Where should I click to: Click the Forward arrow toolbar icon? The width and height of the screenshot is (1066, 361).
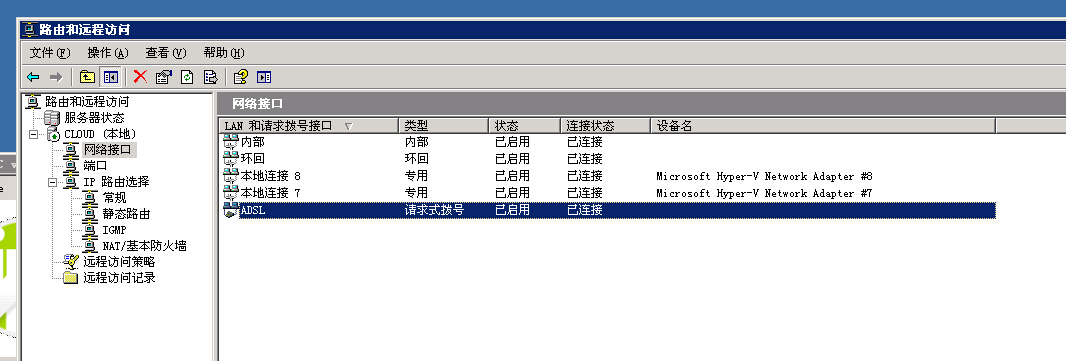click(x=56, y=77)
